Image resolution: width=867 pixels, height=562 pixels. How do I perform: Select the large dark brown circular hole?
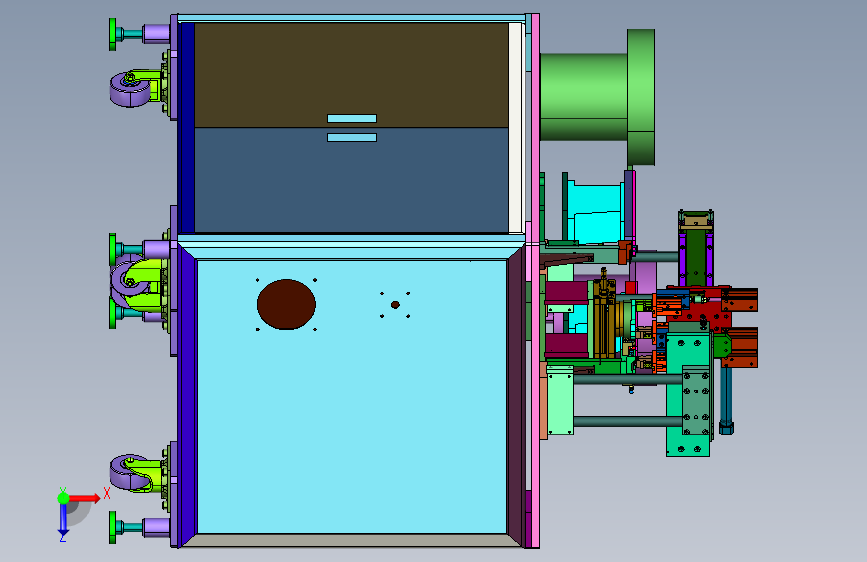pyautogui.click(x=286, y=304)
